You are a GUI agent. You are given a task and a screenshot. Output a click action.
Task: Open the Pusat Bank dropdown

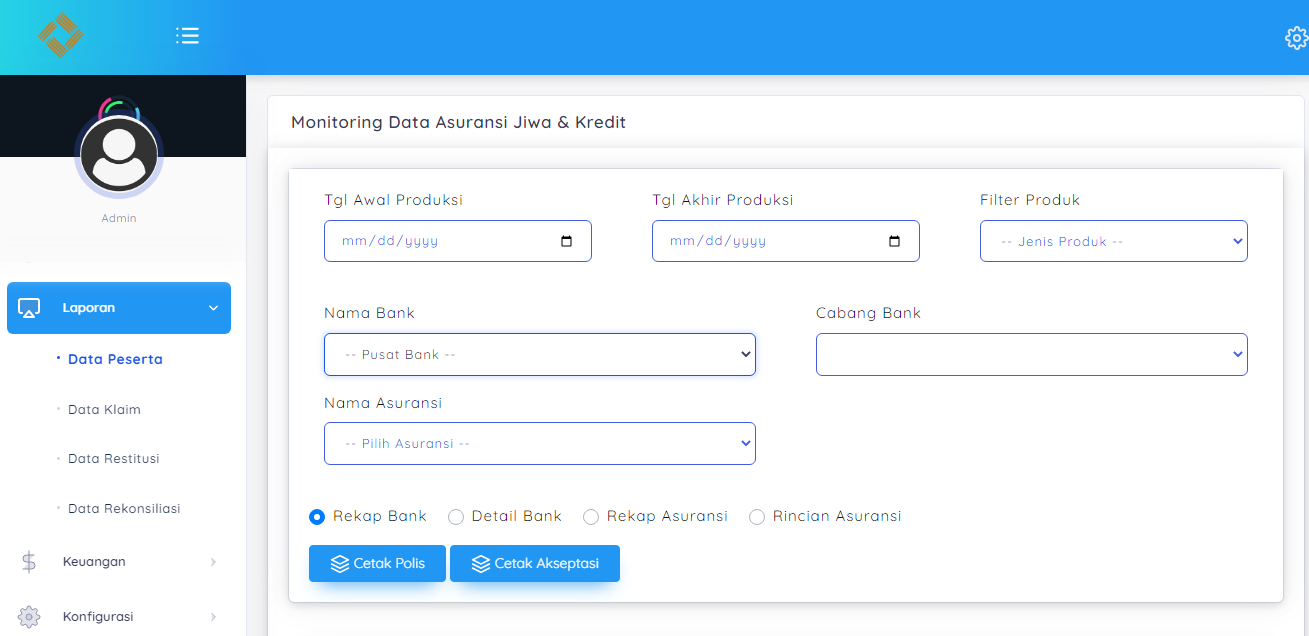point(539,355)
